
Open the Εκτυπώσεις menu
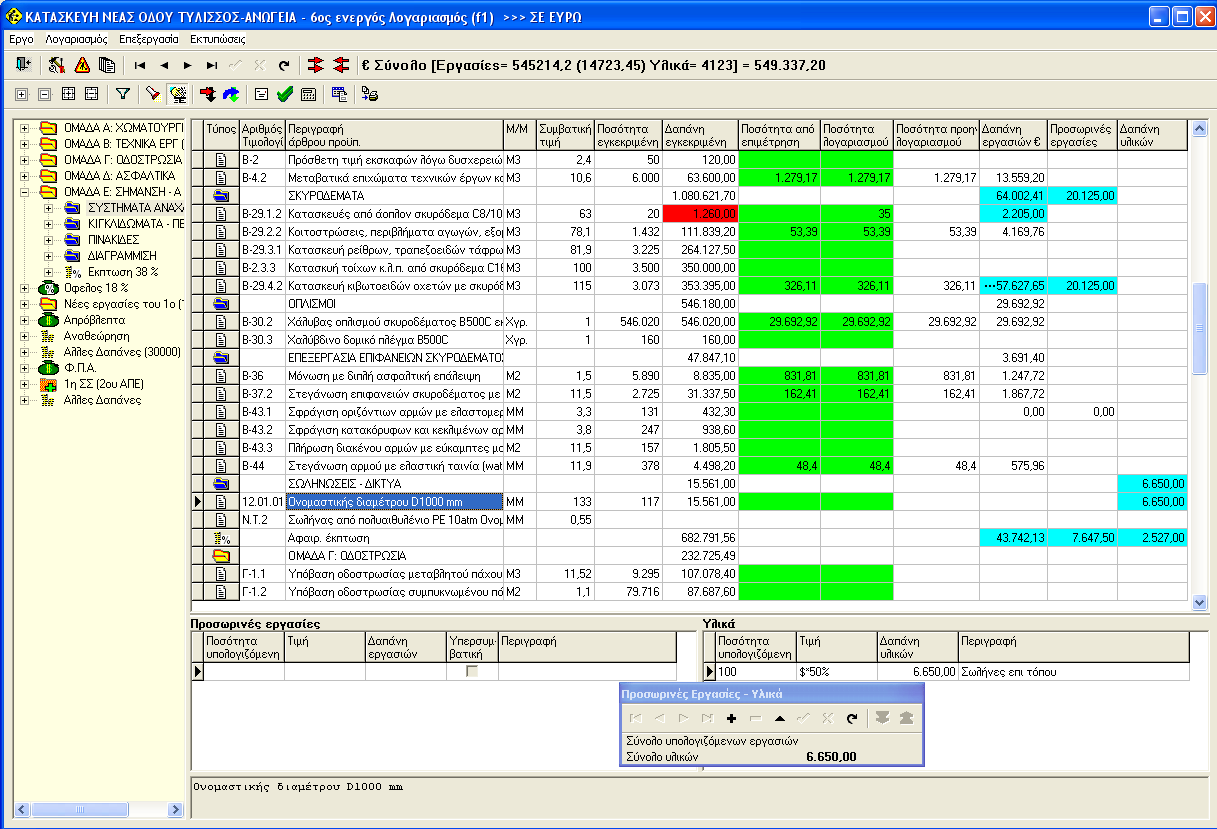pyautogui.click(x=217, y=39)
